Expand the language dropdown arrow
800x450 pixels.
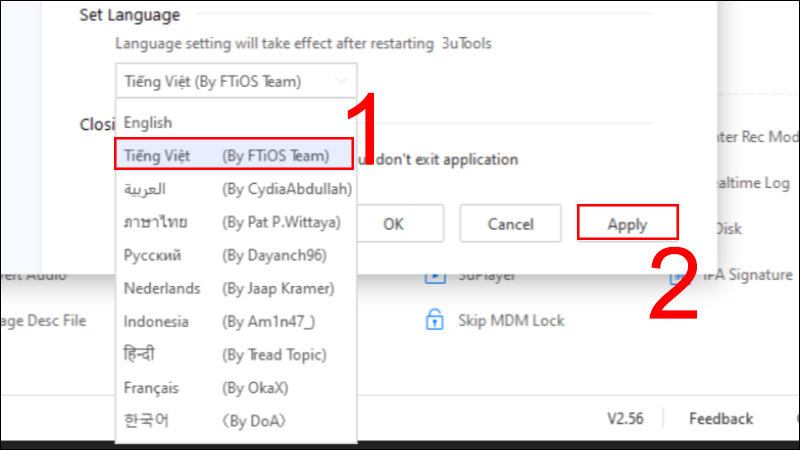click(x=340, y=81)
